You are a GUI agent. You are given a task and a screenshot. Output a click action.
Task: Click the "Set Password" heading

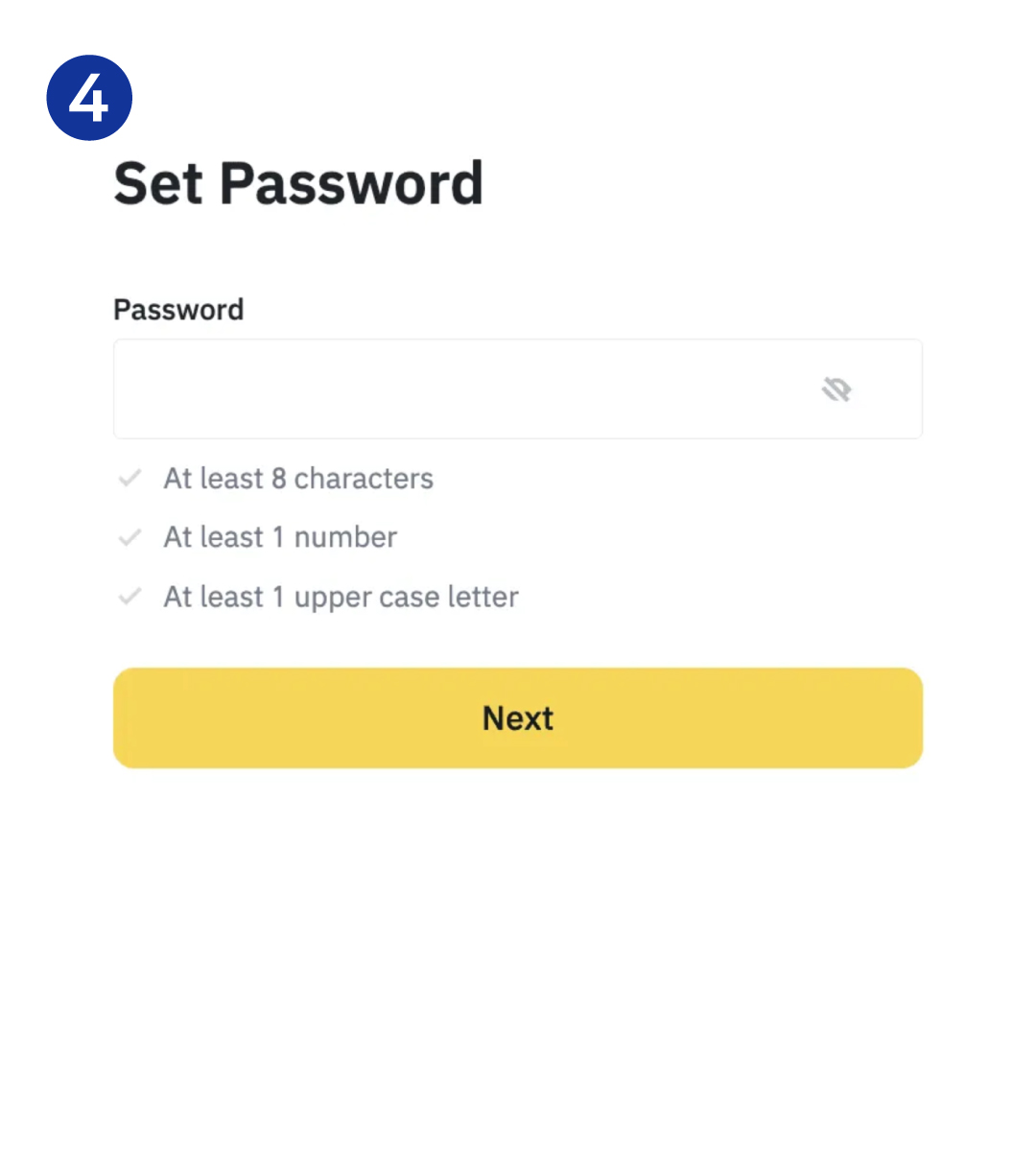(x=298, y=183)
